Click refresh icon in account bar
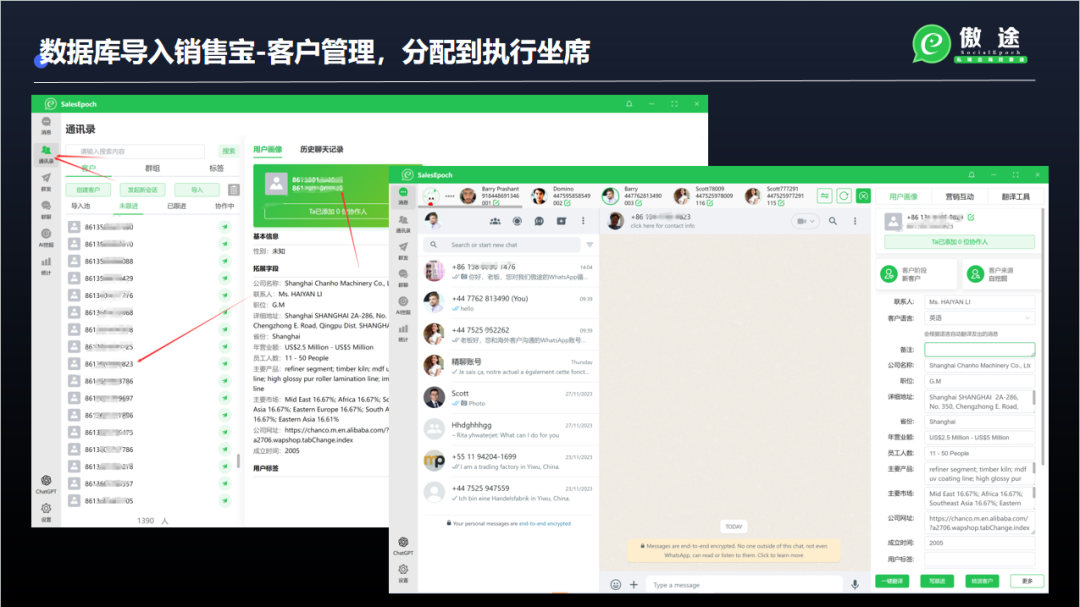 (844, 196)
